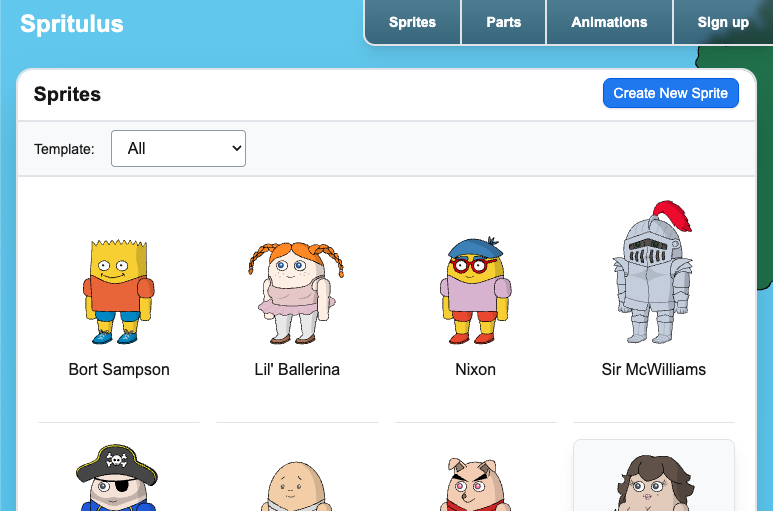The image size is (773, 511).
Task: Click the Spritulus site logo
Action: coord(72,24)
